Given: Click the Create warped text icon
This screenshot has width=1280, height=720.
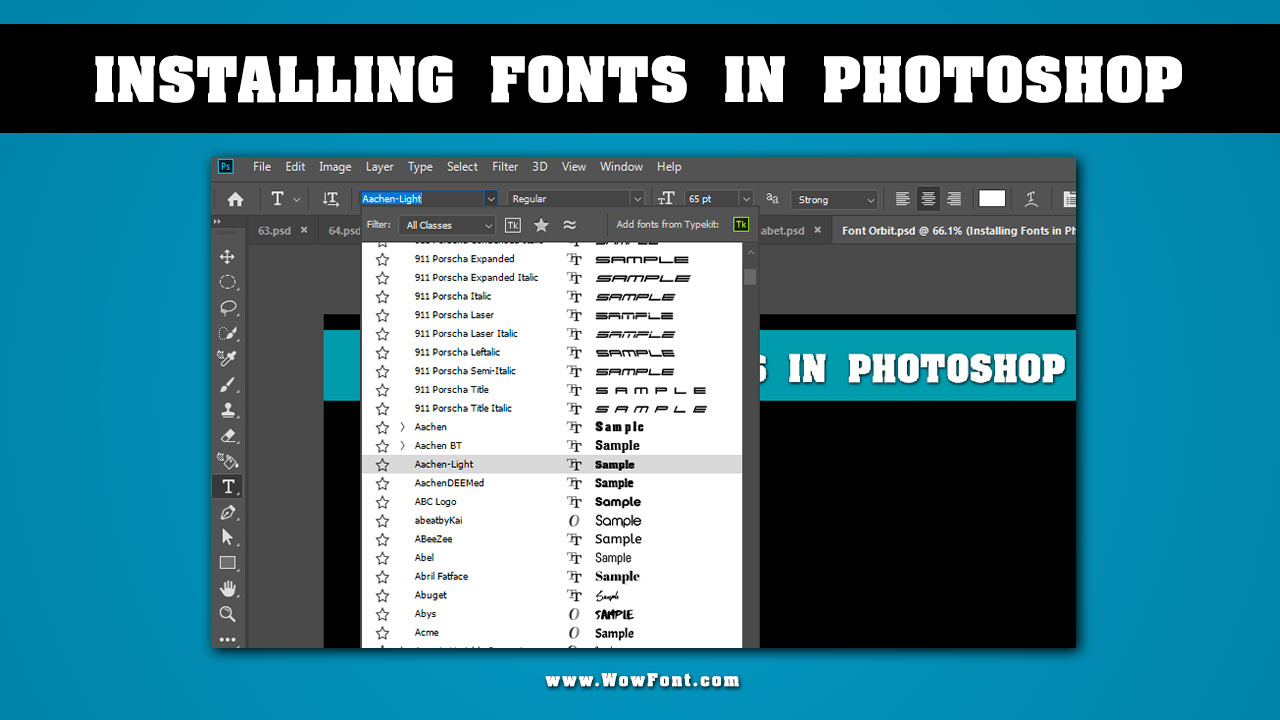Looking at the screenshot, I should (x=1031, y=199).
